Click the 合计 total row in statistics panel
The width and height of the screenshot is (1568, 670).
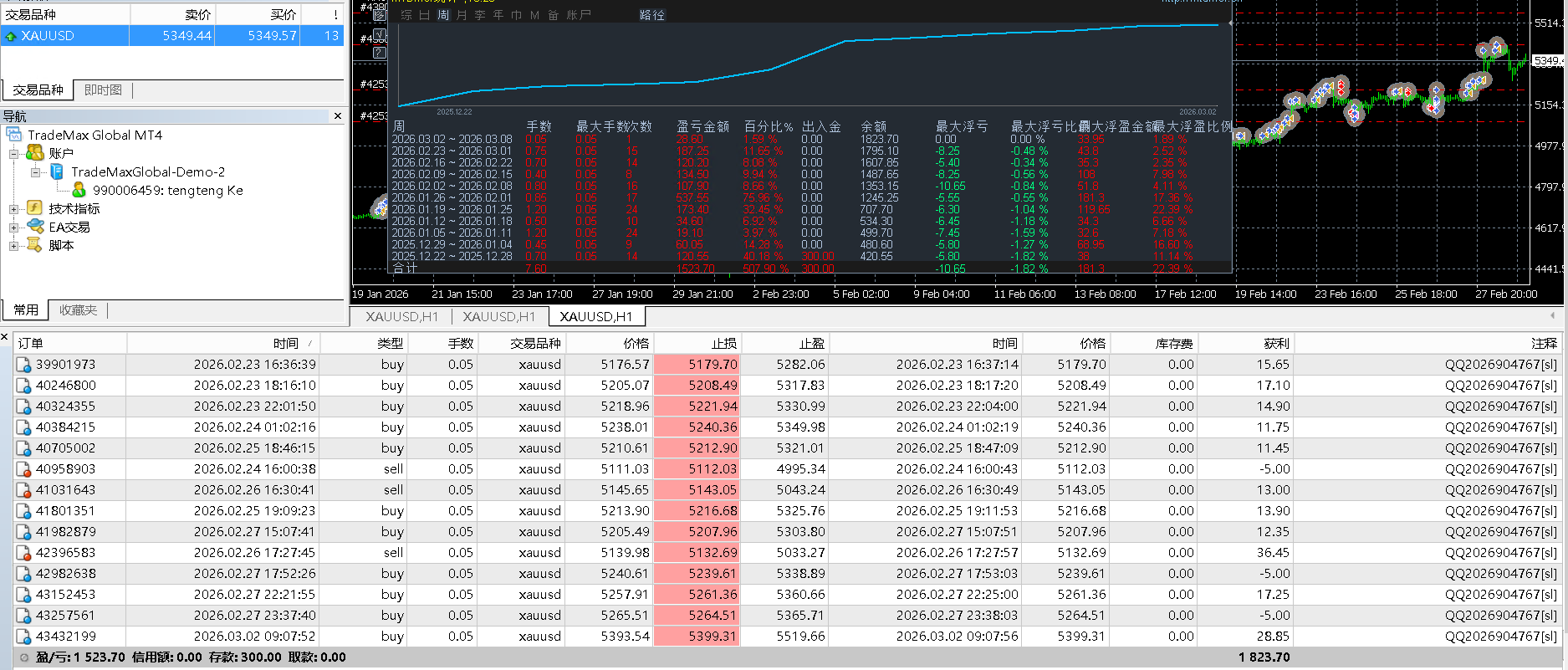click(x=811, y=268)
